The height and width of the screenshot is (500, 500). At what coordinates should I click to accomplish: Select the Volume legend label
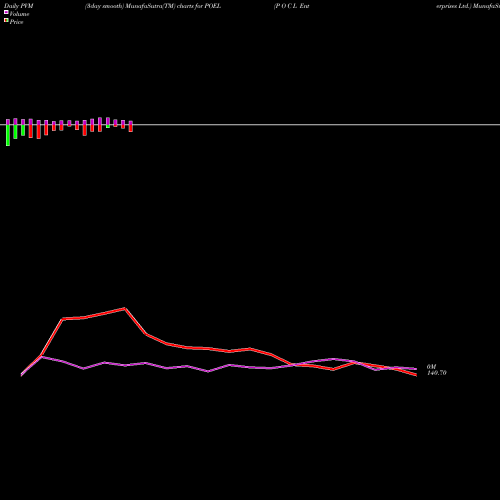(x=19, y=14)
